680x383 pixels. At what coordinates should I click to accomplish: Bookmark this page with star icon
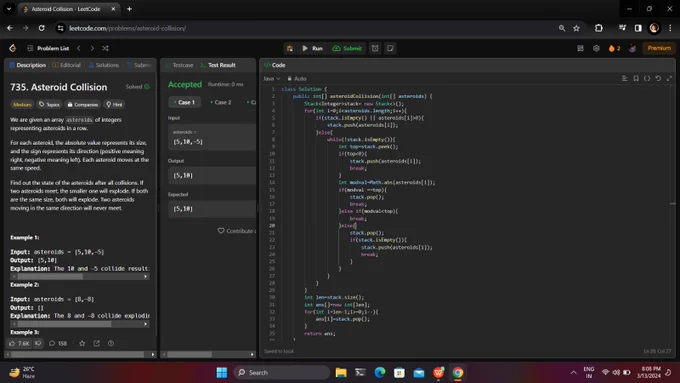coord(576,28)
